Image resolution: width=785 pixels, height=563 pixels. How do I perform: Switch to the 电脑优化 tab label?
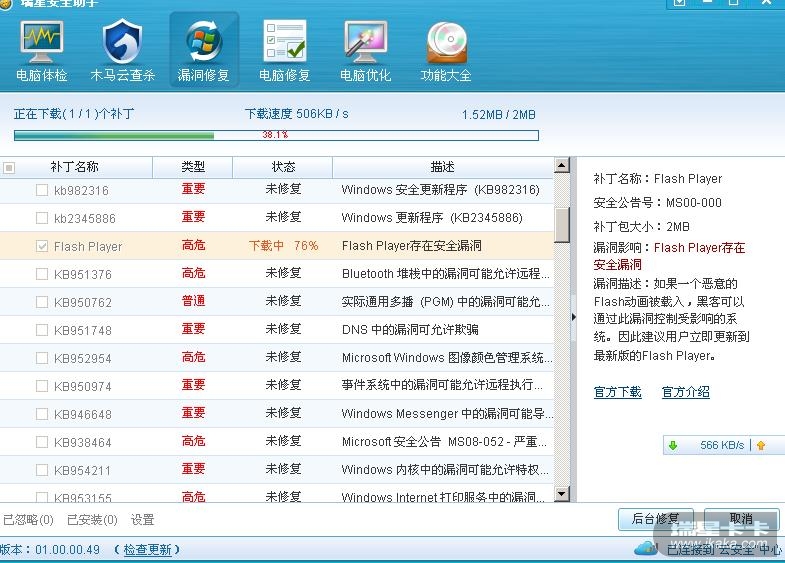pos(365,76)
